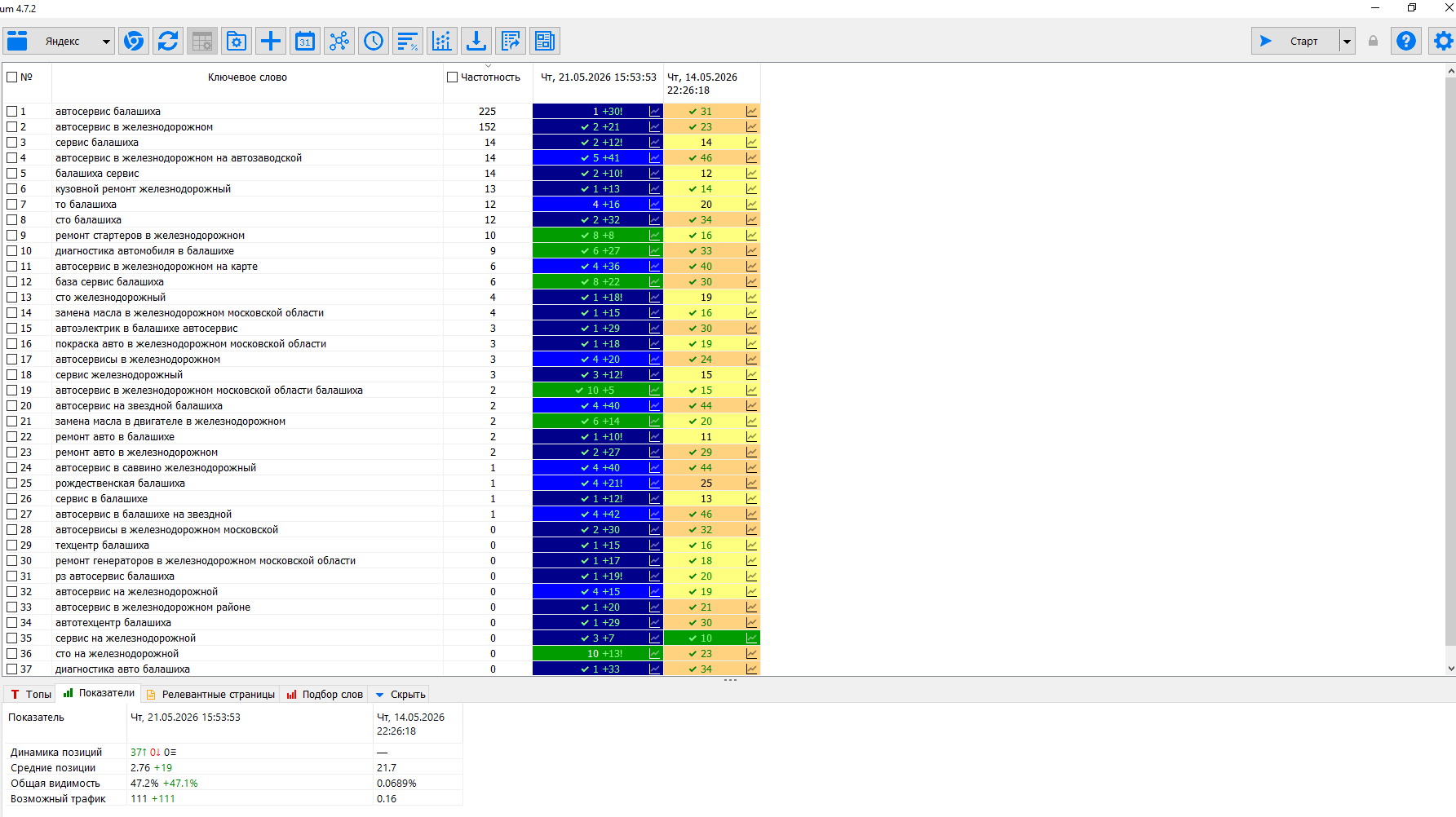Select the green position cell 8 +8, row 9

[x=598, y=235]
